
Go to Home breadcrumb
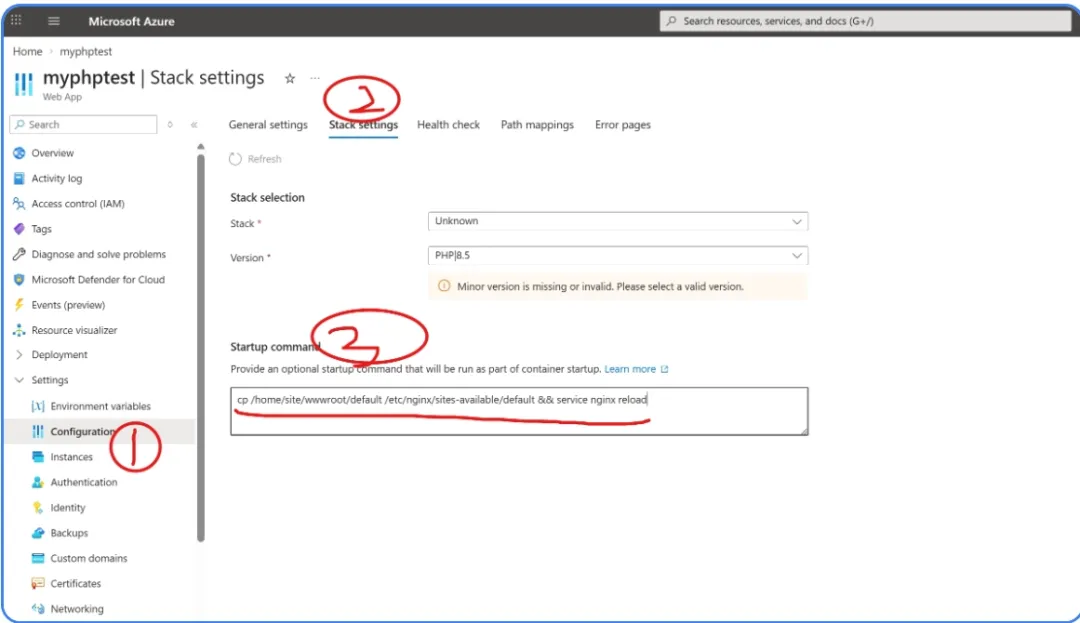point(28,52)
